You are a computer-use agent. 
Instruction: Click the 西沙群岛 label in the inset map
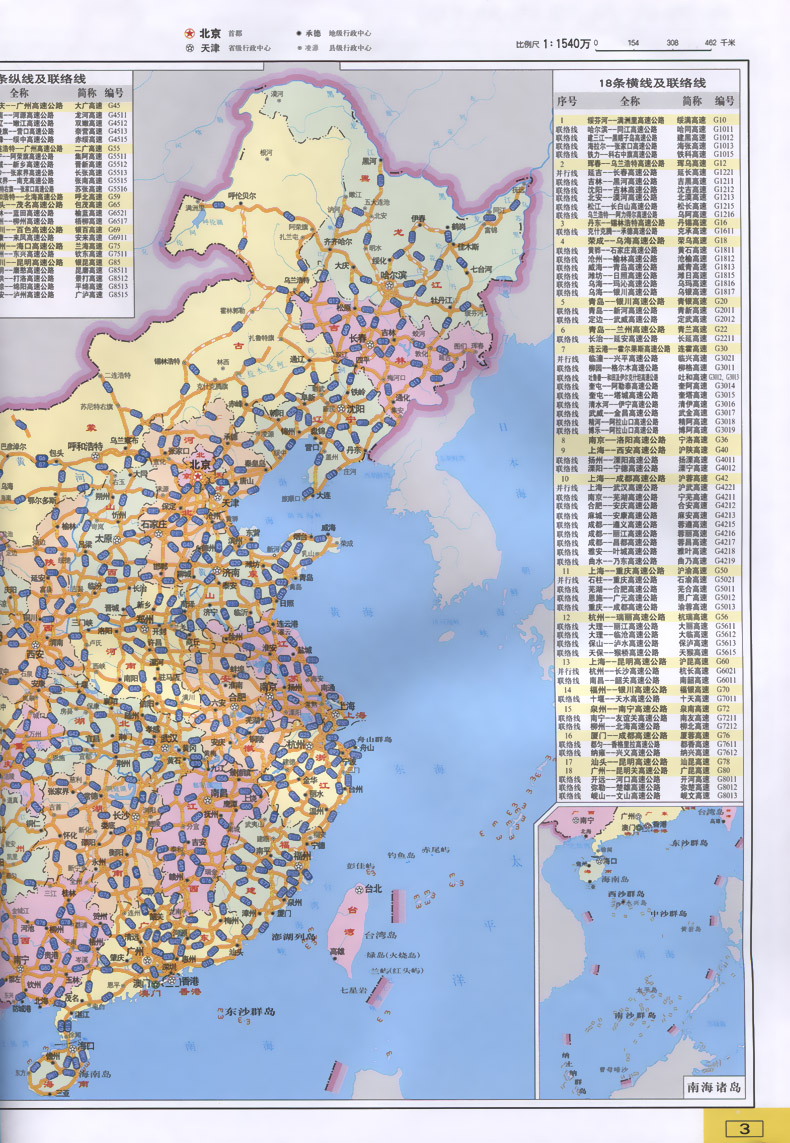tap(627, 894)
